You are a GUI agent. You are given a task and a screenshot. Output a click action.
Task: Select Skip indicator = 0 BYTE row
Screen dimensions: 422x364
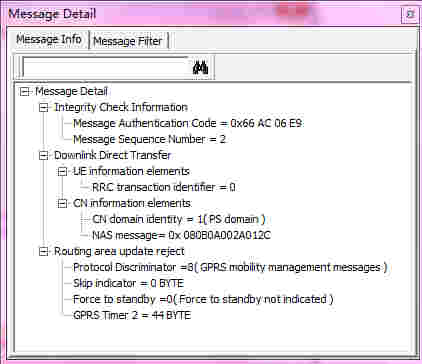coord(128,283)
